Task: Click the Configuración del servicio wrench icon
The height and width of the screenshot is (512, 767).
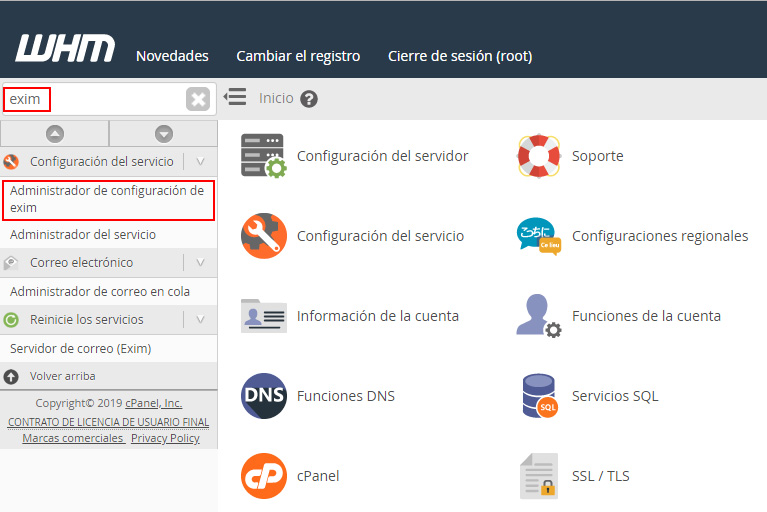Action: tap(263, 236)
